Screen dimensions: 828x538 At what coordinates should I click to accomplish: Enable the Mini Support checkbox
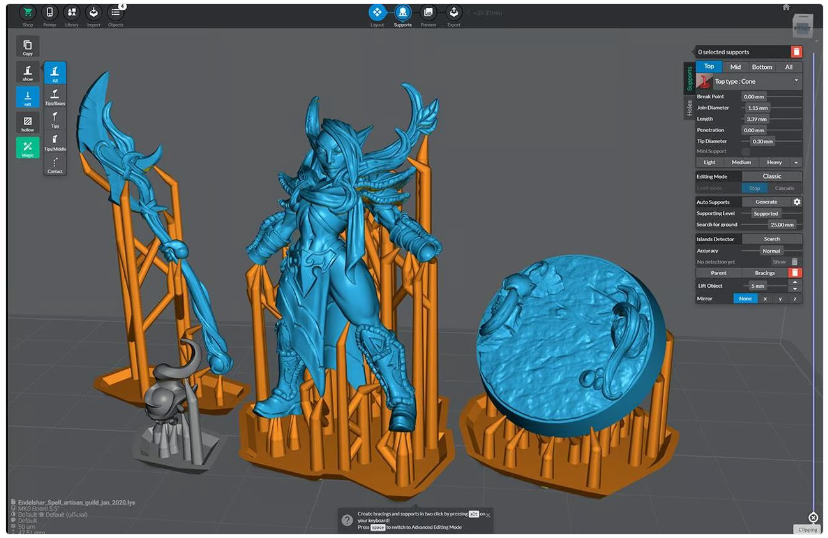tap(746, 152)
